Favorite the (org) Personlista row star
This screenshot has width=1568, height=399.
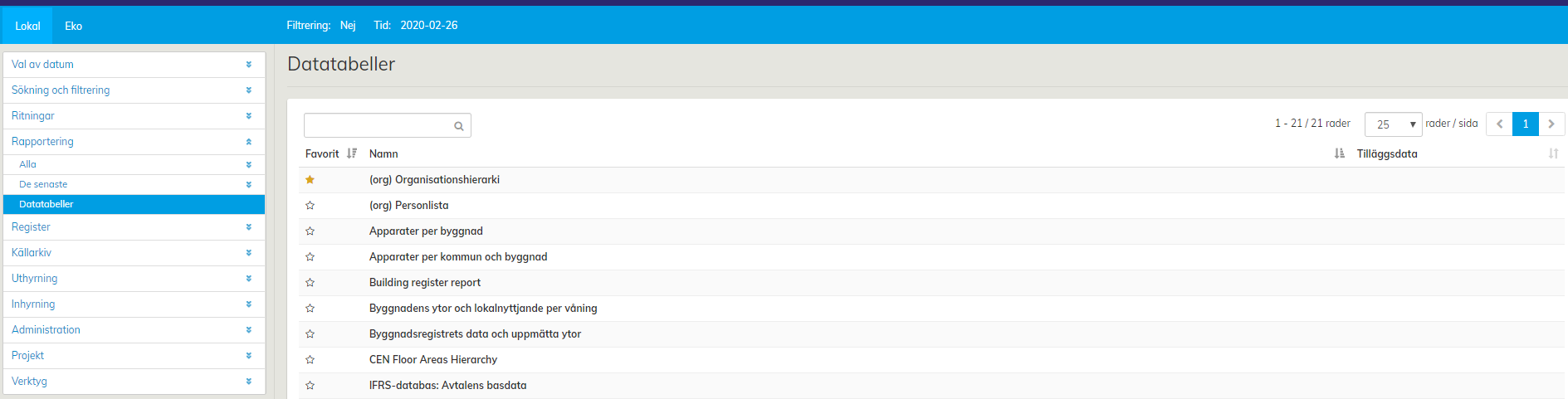click(310, 206)
